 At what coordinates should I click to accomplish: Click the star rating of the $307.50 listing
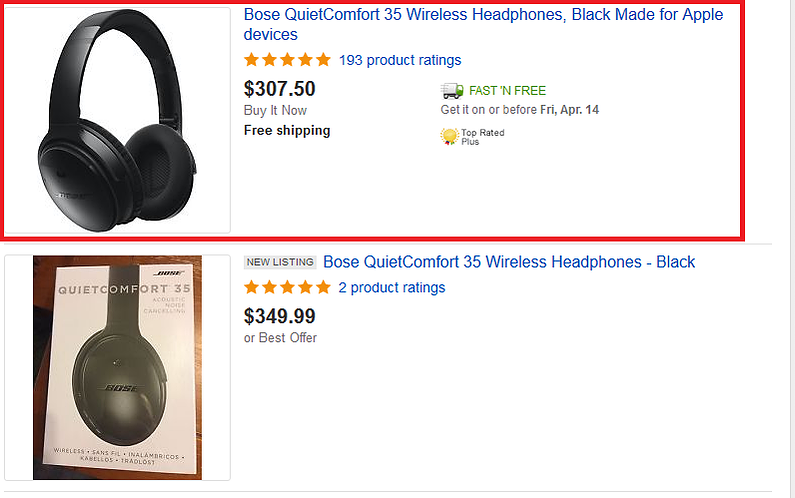[x=287, y=60]
